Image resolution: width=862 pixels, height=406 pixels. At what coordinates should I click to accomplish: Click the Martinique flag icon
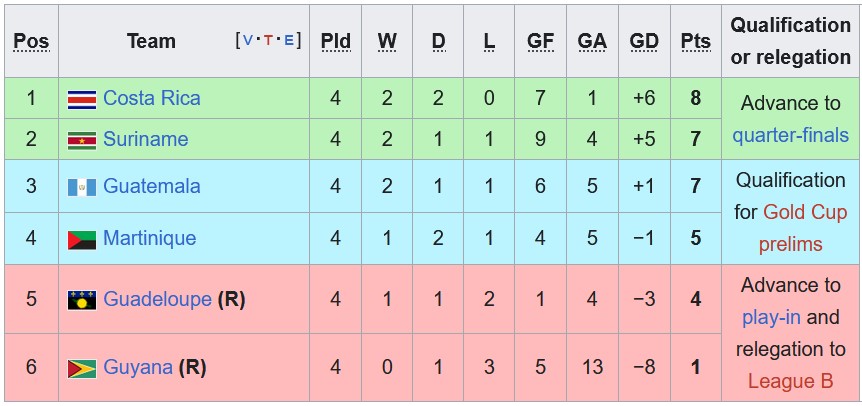81,239
